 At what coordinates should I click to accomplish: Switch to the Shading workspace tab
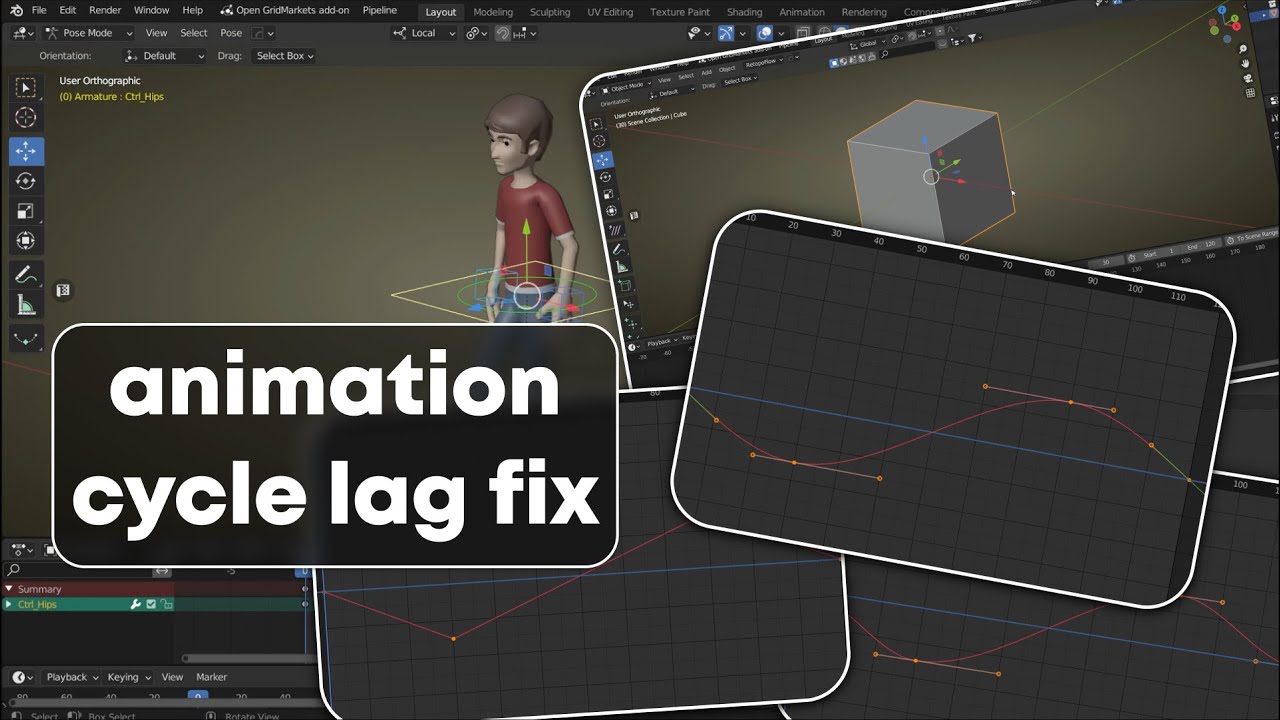point(744,12)
